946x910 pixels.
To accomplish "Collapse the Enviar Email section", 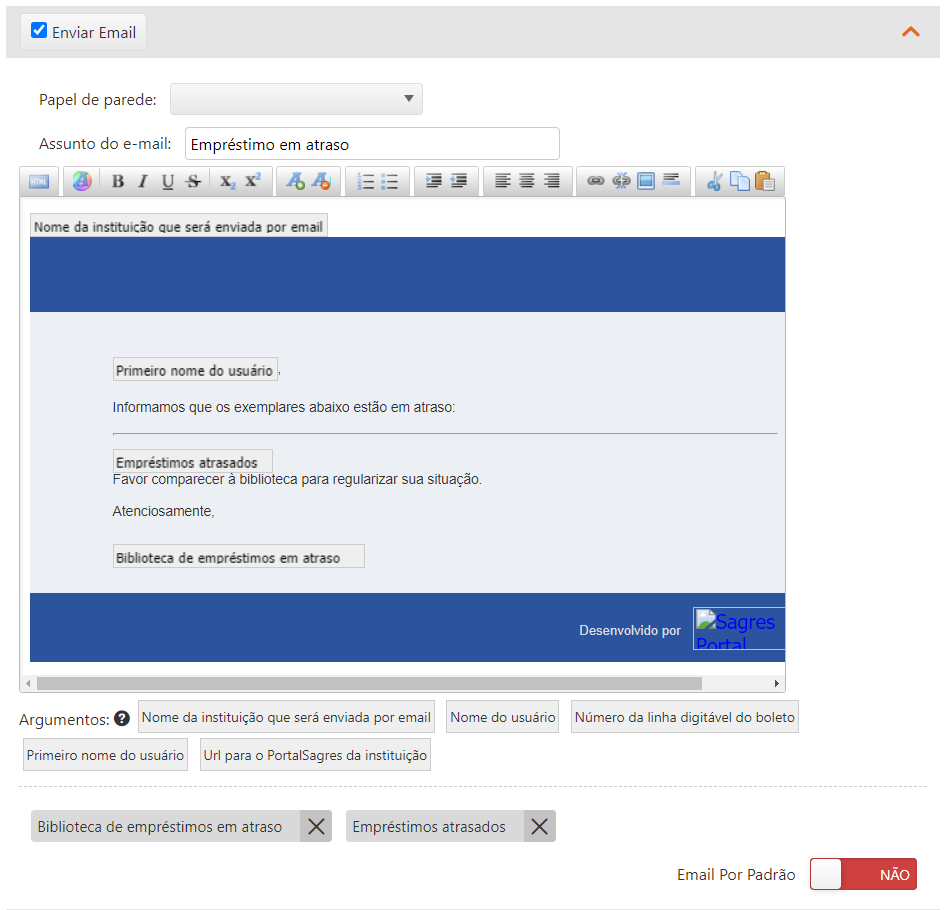I will coord(910,31).
